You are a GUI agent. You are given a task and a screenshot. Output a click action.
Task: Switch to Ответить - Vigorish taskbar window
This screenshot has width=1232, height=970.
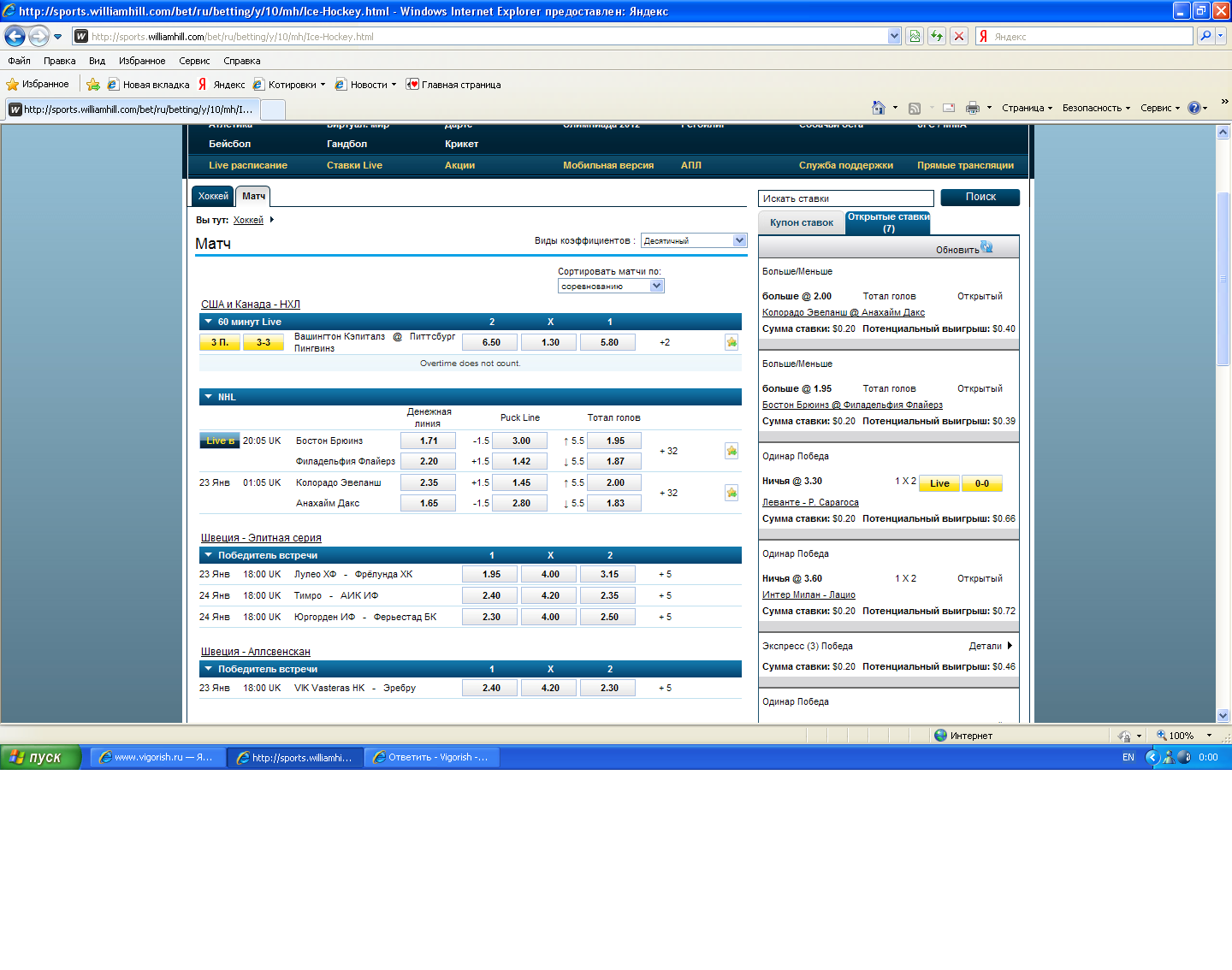(432, 757)
